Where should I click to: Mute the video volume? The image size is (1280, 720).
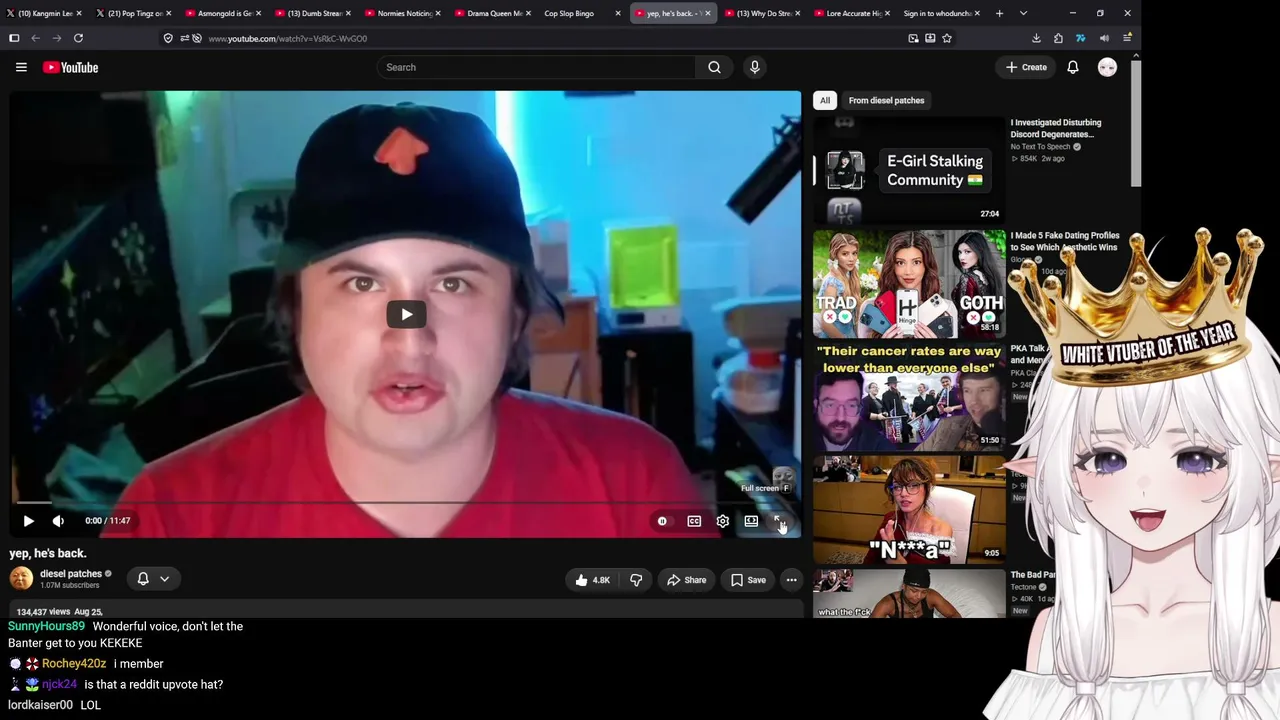(x=58, y=521)
